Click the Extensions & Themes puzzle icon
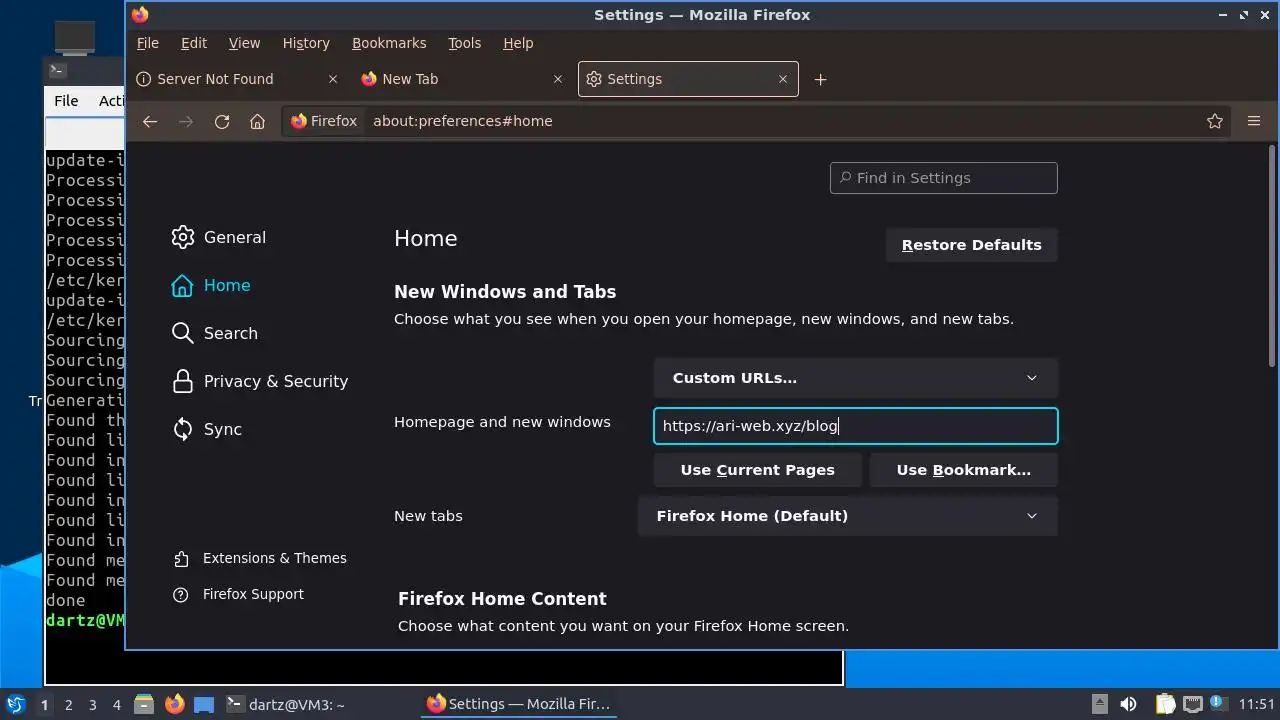Image resolution: width=1280 pixels, height=720 pixels. point(180,558)
